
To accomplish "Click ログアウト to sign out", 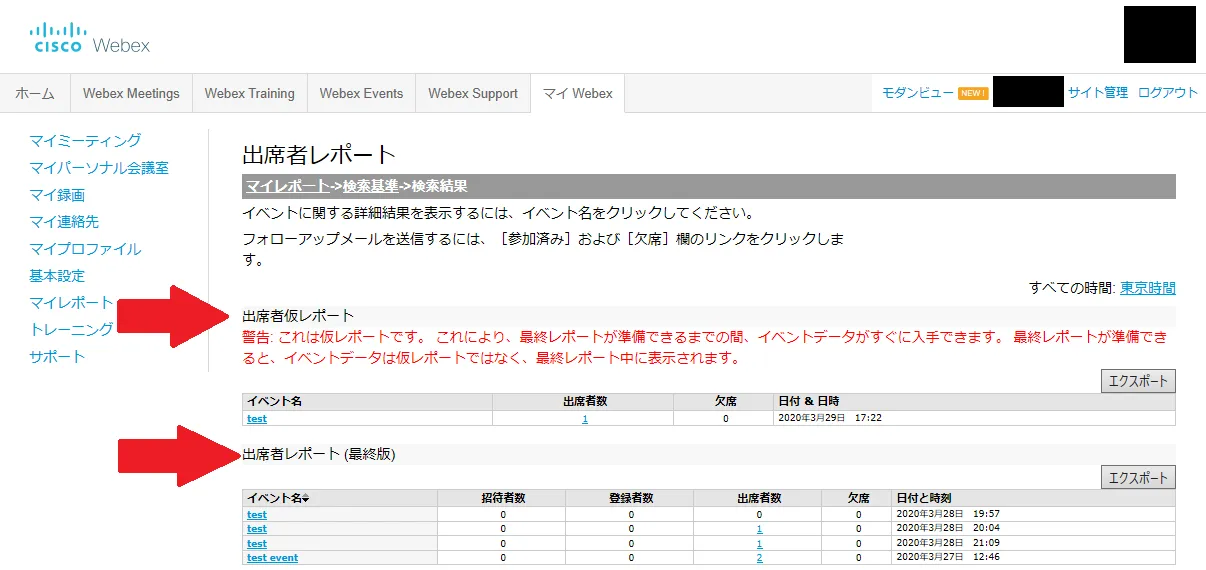I will [1167, 92].
